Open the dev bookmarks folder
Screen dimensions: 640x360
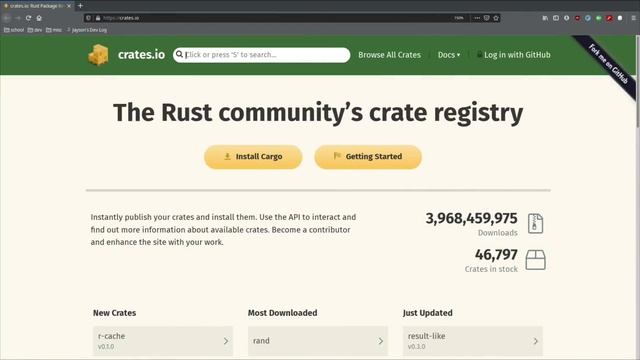coord(35,30)
